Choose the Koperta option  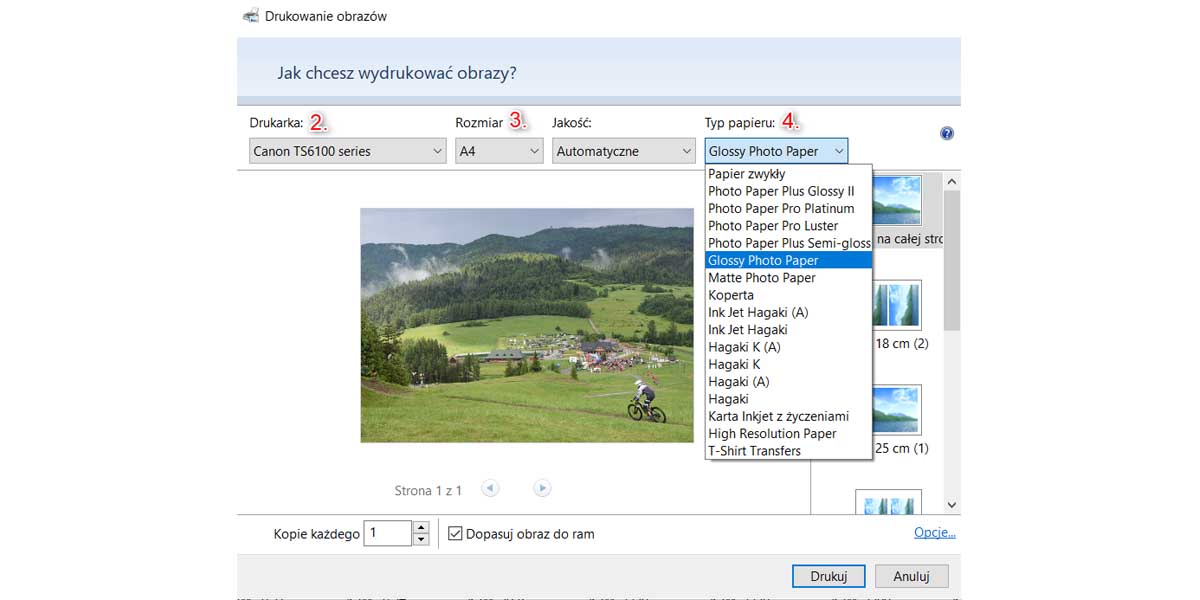pos(731,295)
